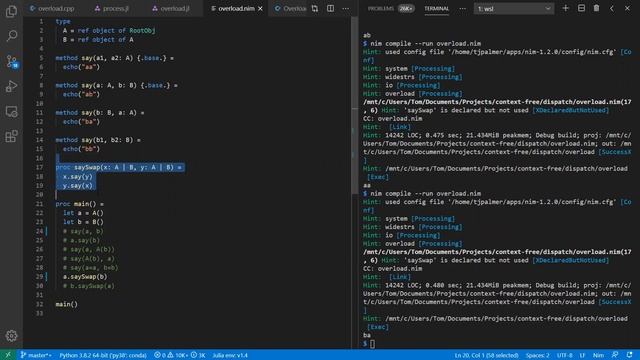The image size is (640, 360).
Task: Open Run and Debug view
Action: click(11, 86)
